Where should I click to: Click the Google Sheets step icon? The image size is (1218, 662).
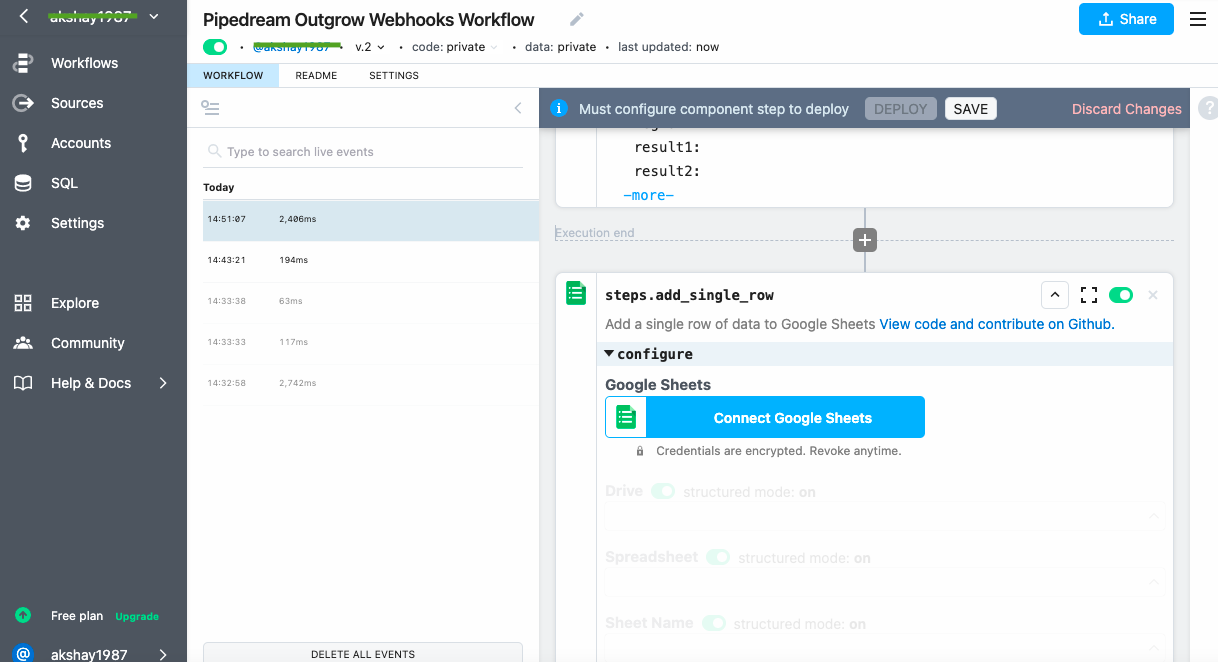point(576,293)
